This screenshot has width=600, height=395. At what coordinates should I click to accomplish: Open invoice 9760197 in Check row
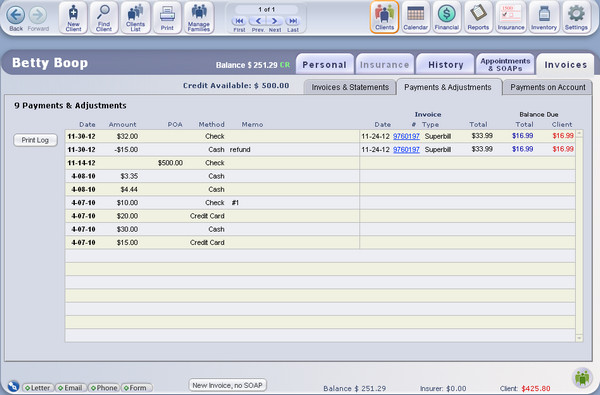(x=406, y=136)
